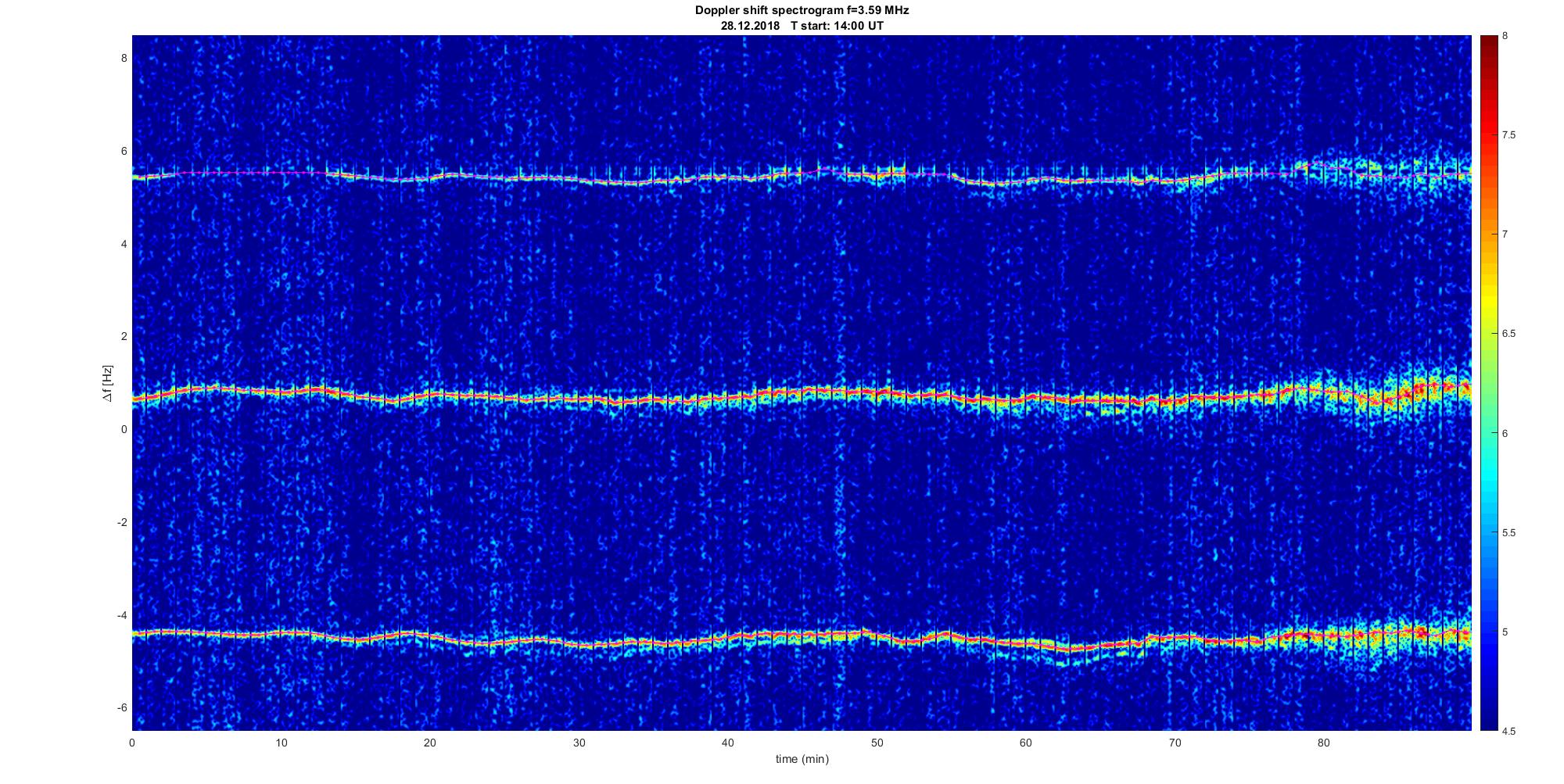Image resolution: width=1564 pixels, height=784 pixels.
Task: Click the Doppler trace near 5.5 Hz
Action: click(x=802, y=175)
